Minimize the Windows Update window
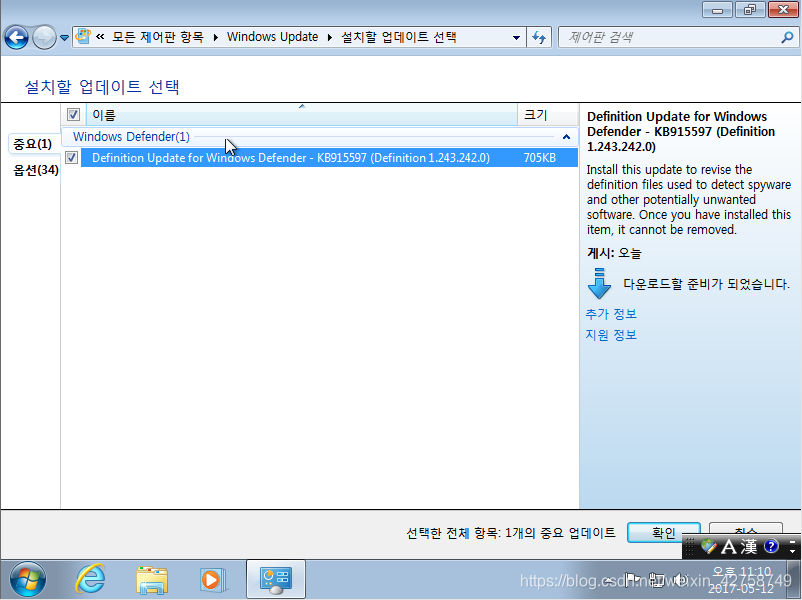Image resolution: width=802 pixels, height=600 pixels. [718, 10]
